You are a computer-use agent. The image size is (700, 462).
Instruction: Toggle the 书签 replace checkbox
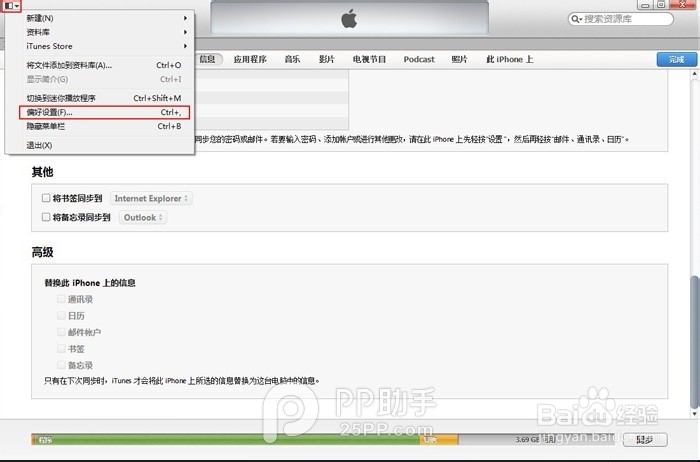[x=61, y=348]
